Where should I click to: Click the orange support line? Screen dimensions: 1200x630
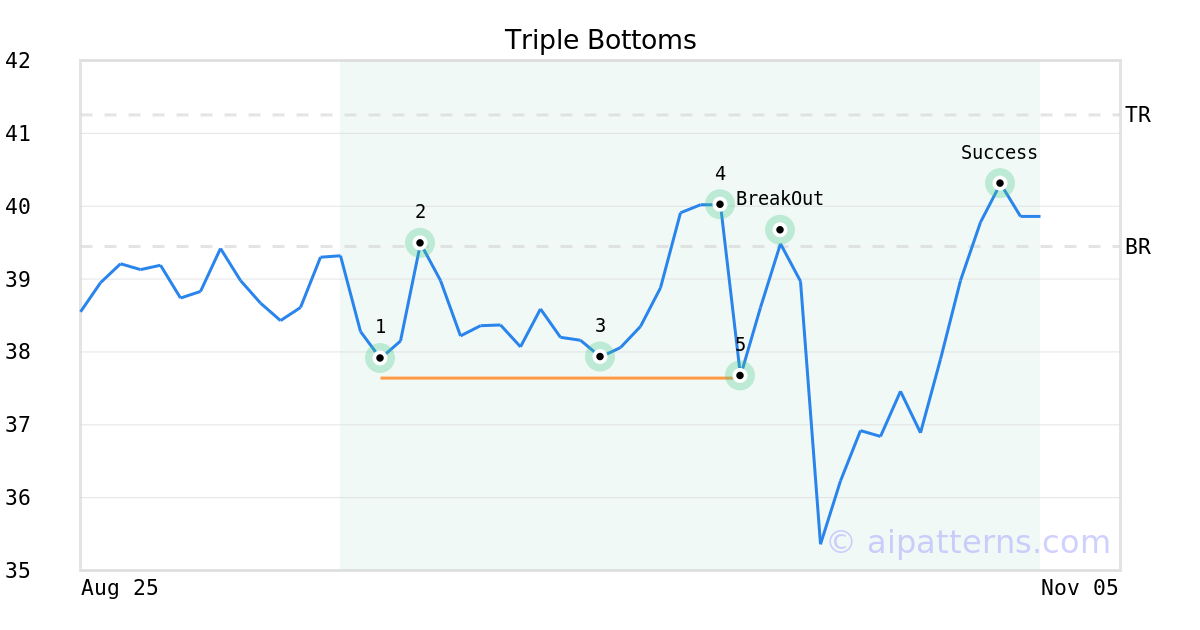point(560,378)
